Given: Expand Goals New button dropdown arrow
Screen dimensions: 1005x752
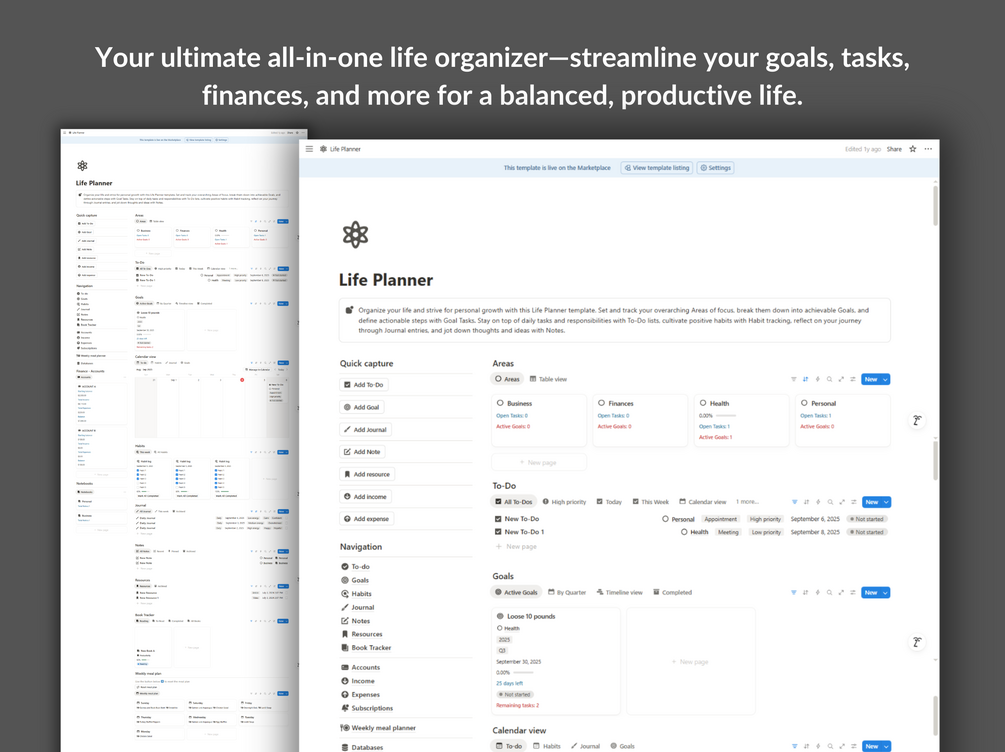Looking at the screenshot, I should pos(885,592).
